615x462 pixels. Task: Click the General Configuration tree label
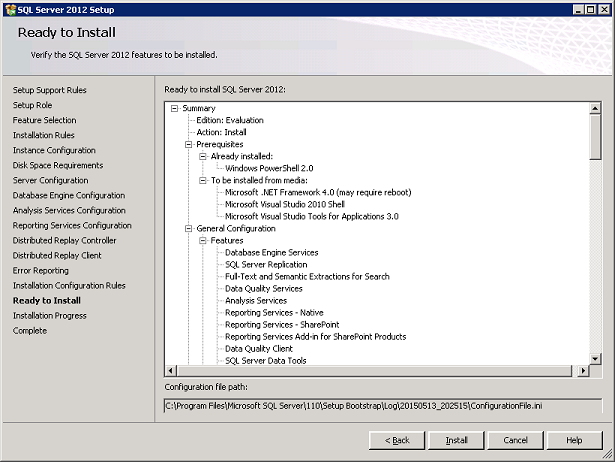(236, 229)
